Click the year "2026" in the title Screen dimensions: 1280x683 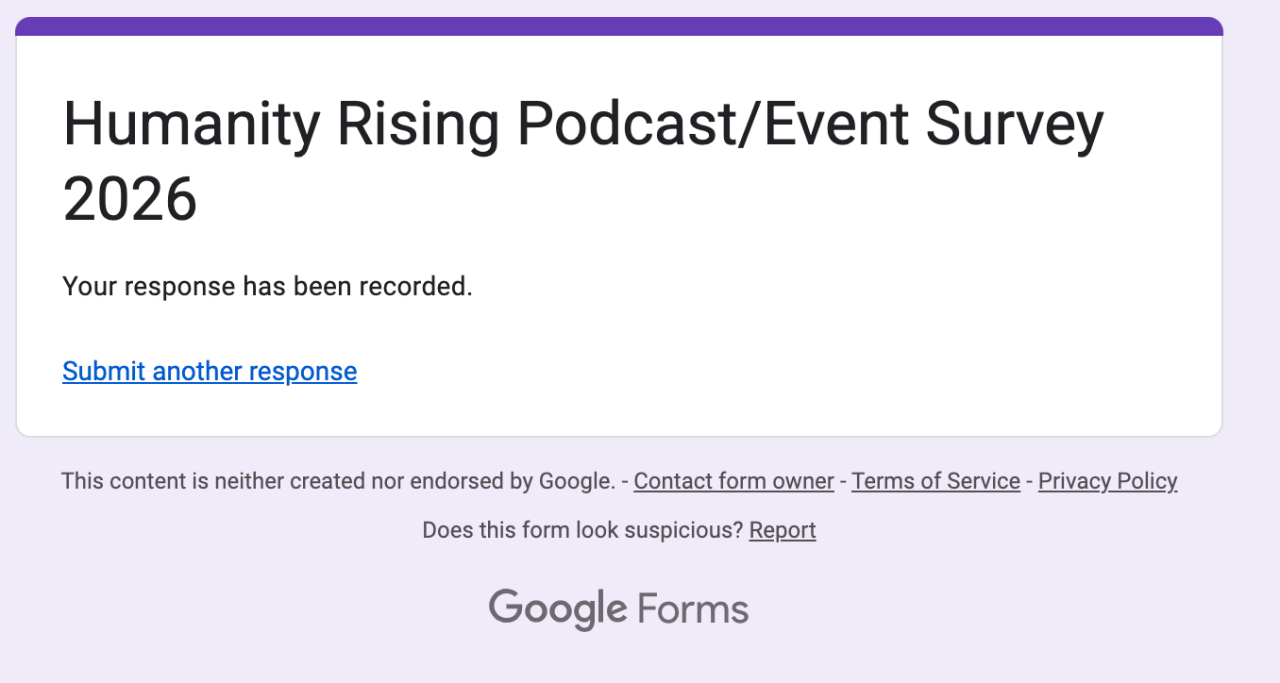pos(130,199)
